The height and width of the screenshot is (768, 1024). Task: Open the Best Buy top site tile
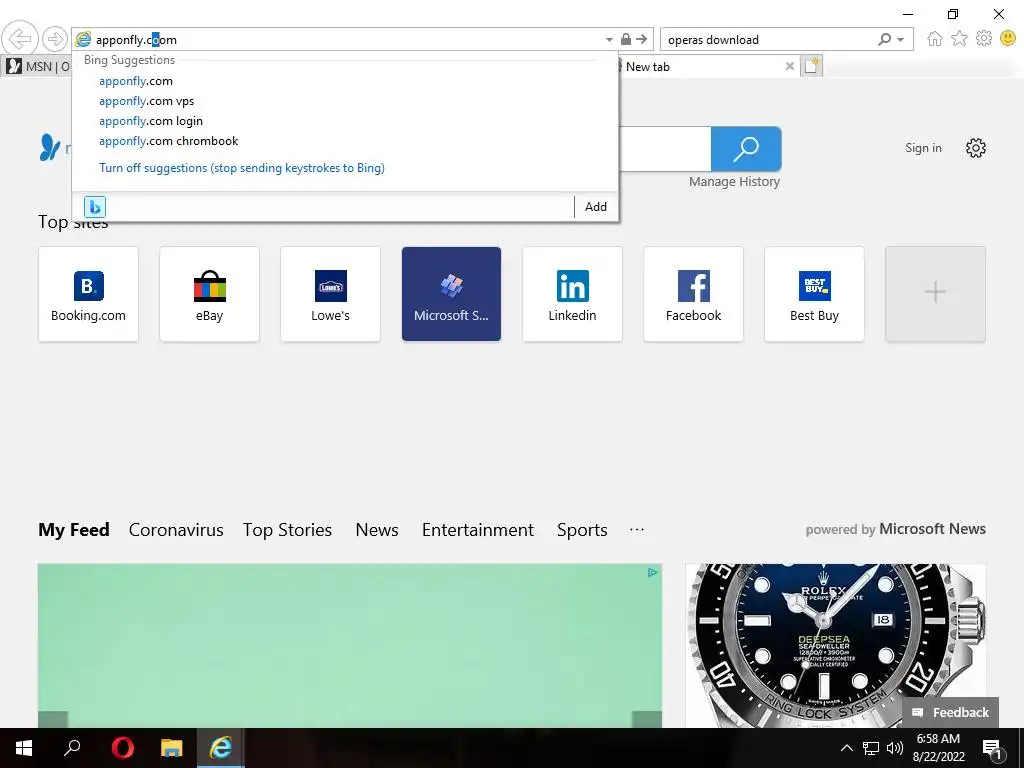coord(814,294)
